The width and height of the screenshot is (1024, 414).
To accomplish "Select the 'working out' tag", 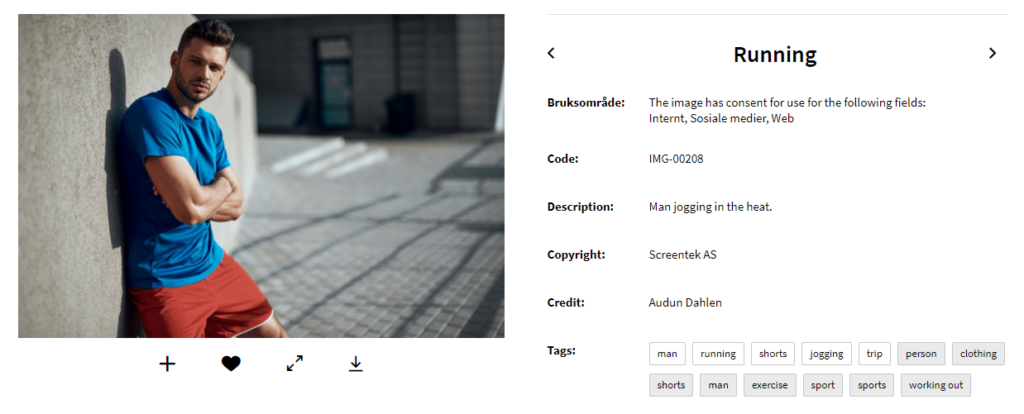I will [x=936, y=385].
